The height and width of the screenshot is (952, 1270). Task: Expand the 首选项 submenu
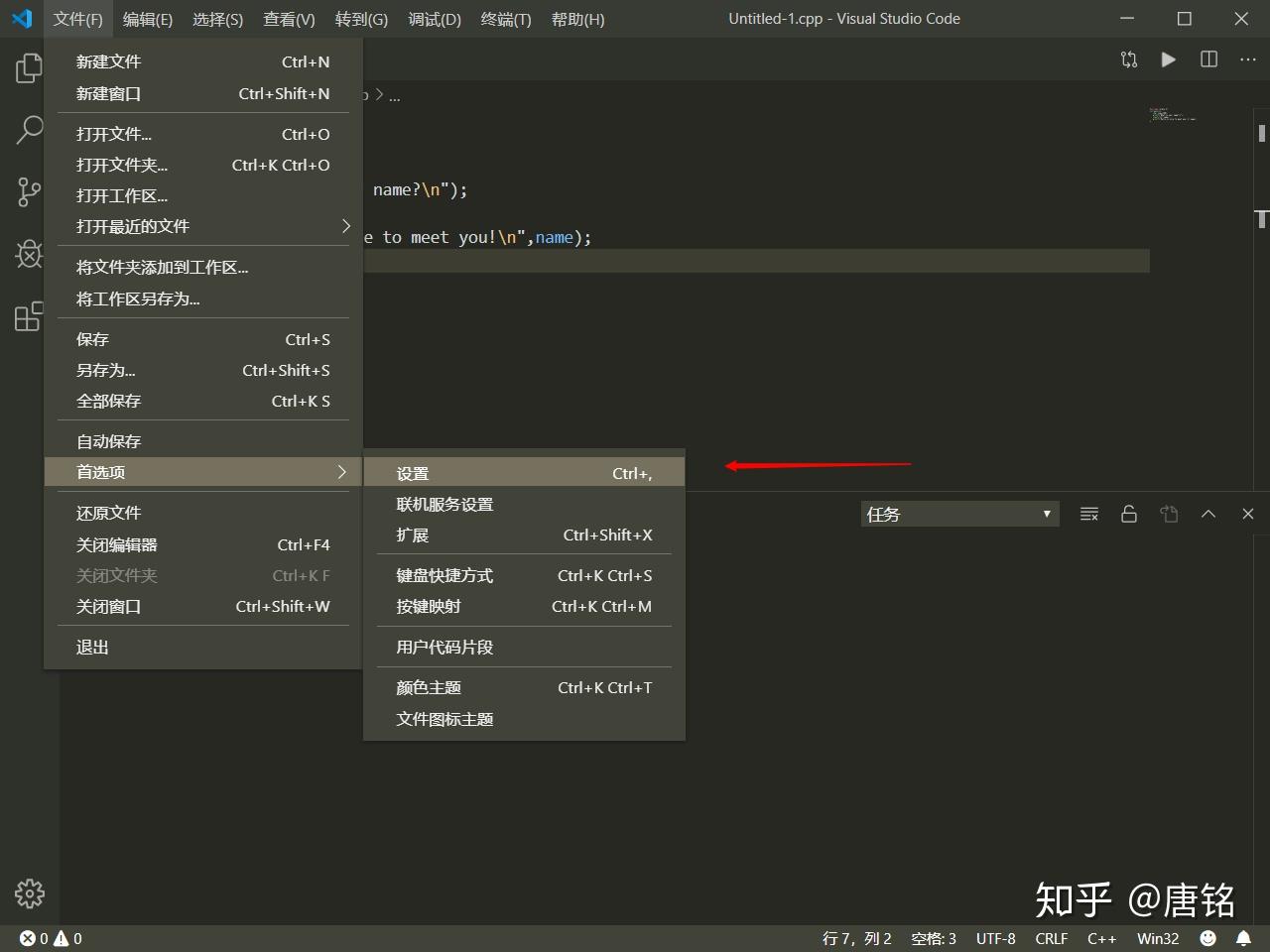[203, 472]
